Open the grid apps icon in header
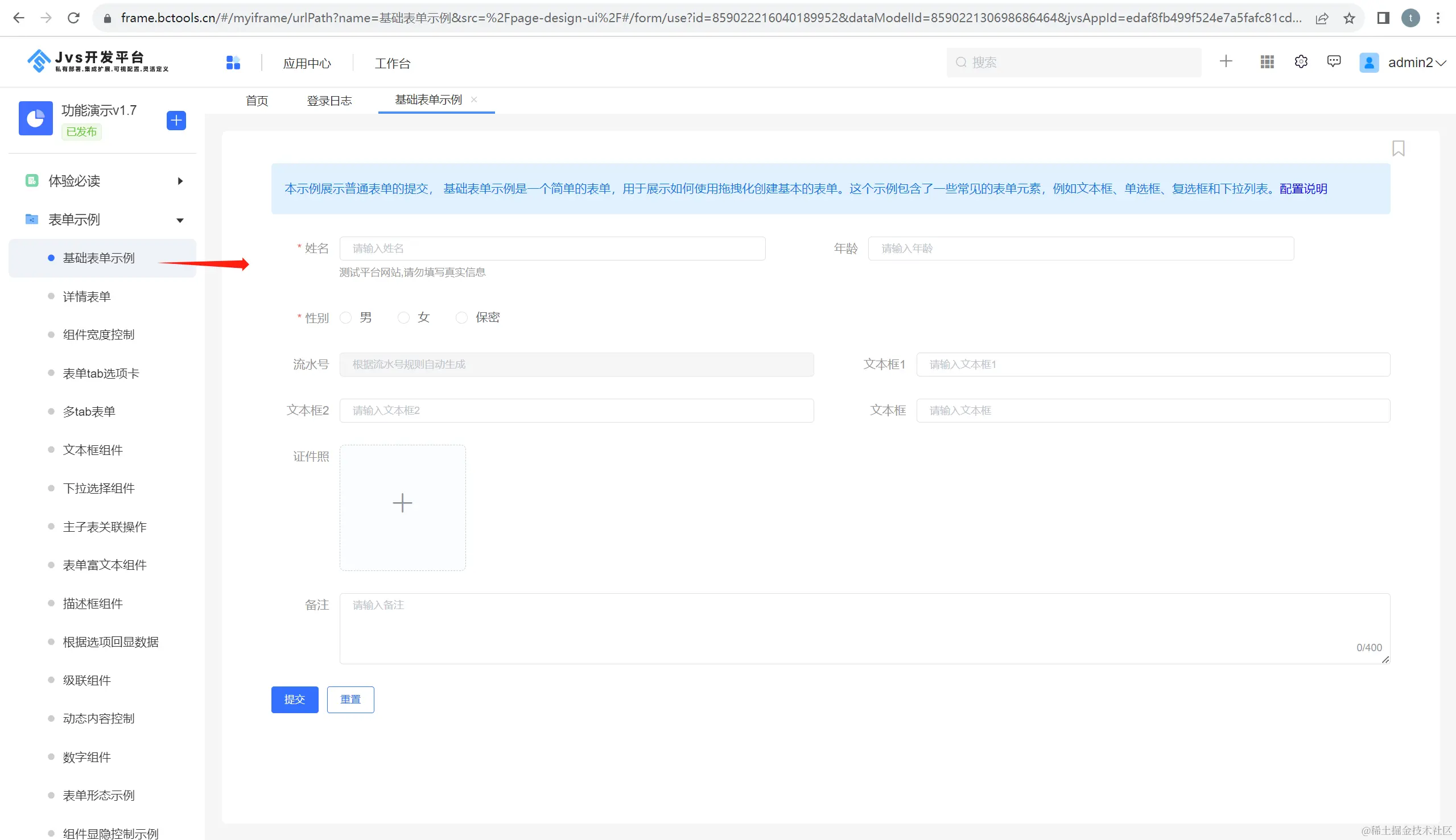This screenshot has width=1456, height=840. [x=1267, y=62]
